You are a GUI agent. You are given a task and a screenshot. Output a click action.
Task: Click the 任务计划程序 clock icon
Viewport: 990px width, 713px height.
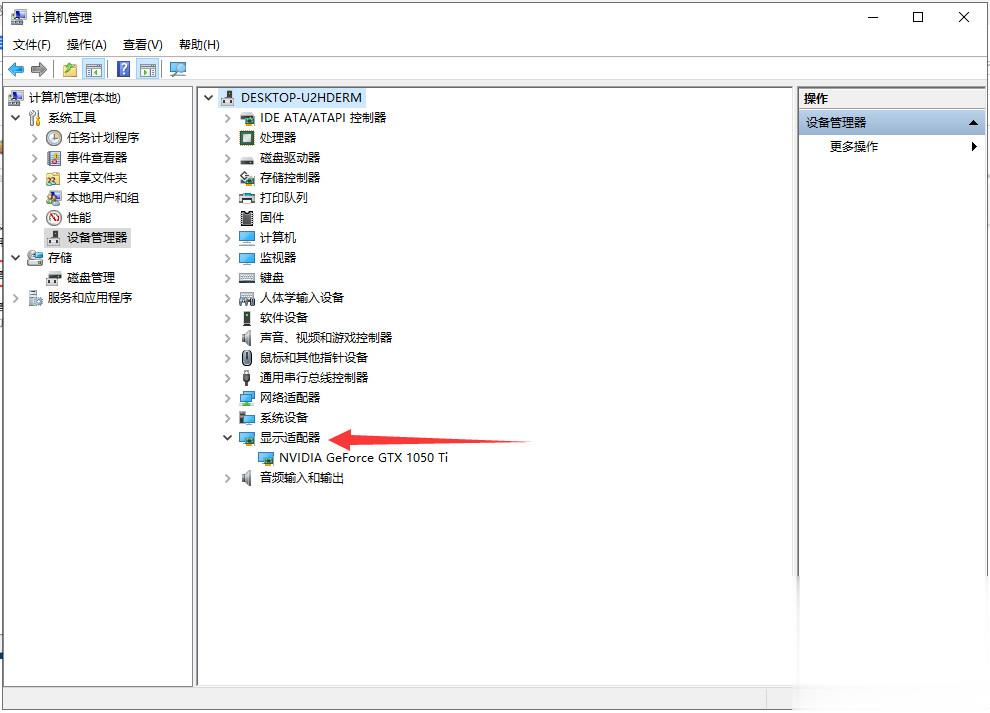point(54,138)
